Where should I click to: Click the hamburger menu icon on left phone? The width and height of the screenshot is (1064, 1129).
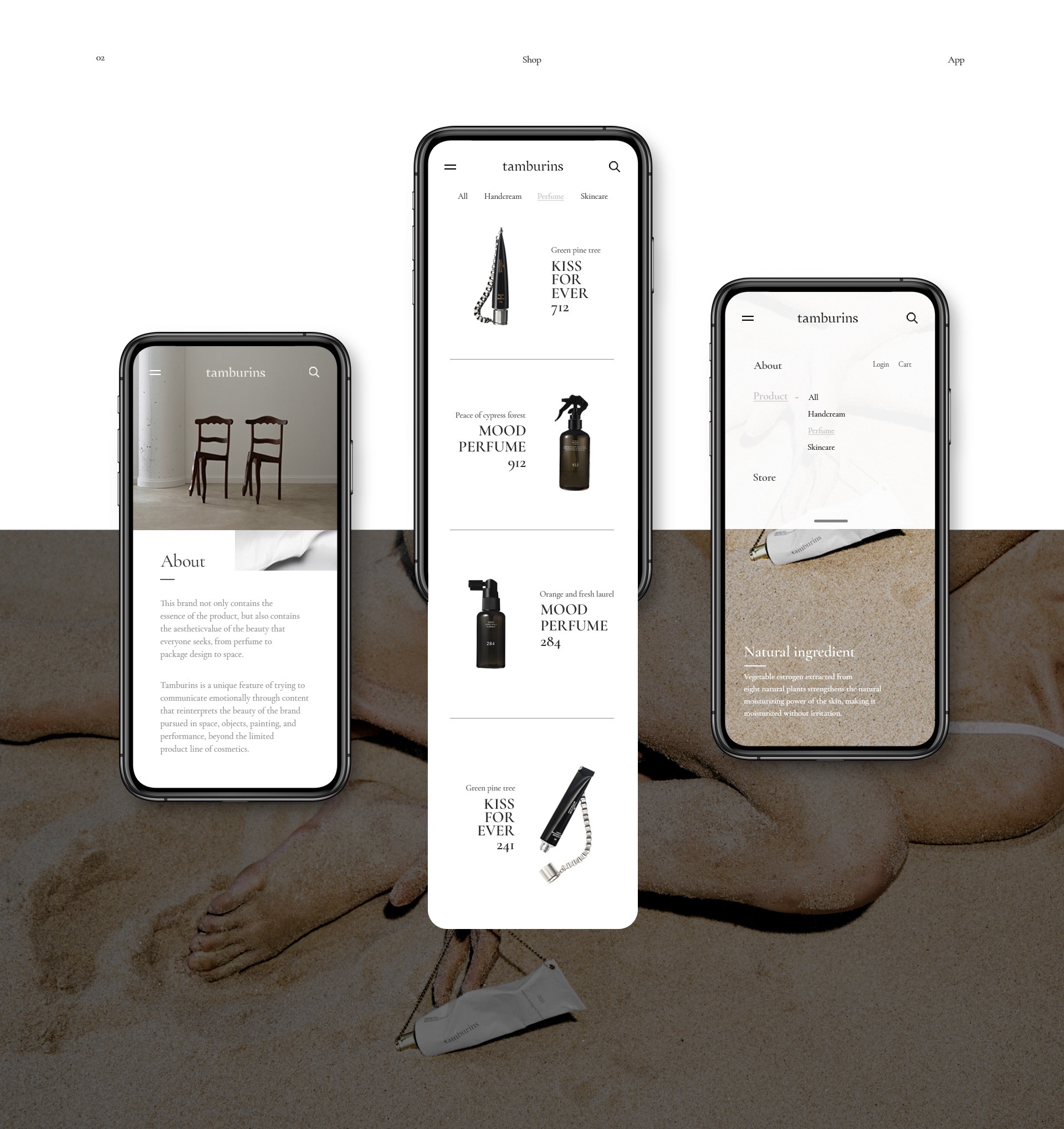point(156,373)
